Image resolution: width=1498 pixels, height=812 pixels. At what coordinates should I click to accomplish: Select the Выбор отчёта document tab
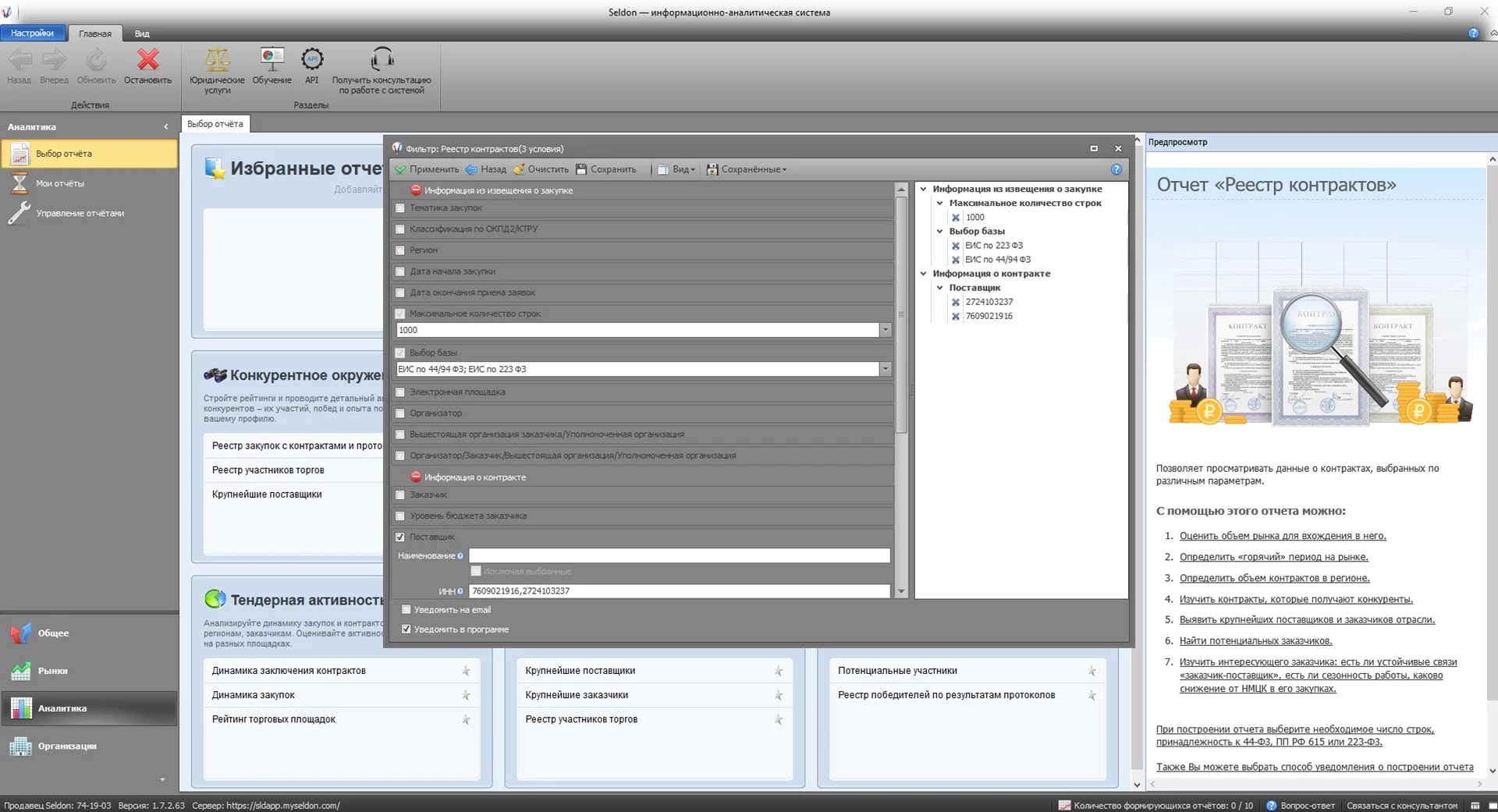coord(215,124)
